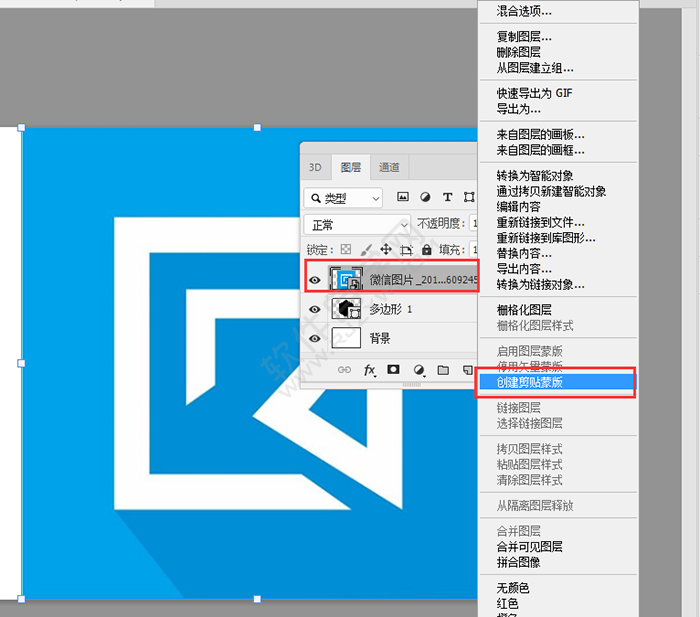Choose 复制图层... from context menu
Screen dimensions: 700x617
pyautogui.click(x=524, y=37)
